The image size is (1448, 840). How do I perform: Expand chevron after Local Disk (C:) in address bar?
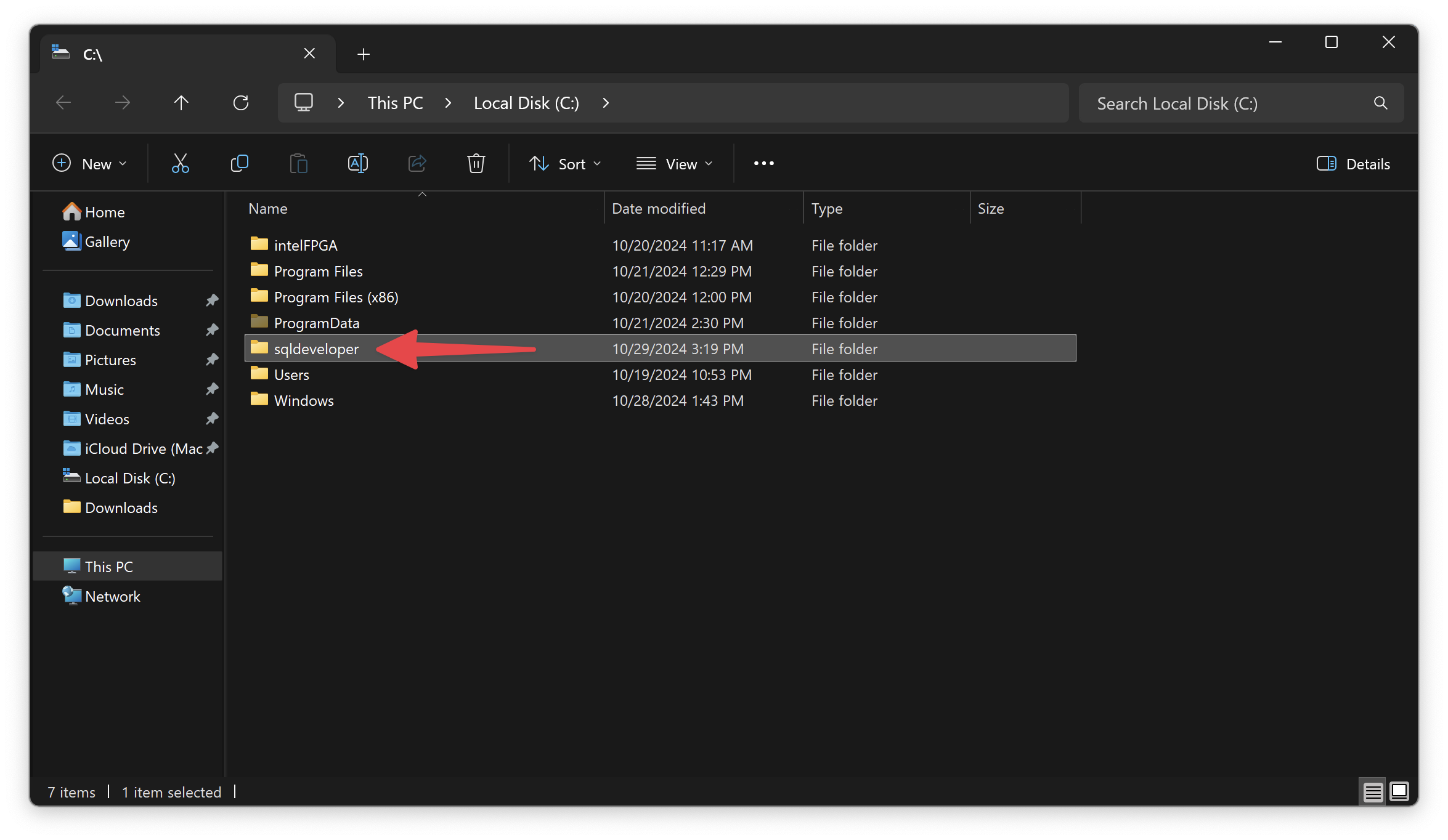(606, 103)
